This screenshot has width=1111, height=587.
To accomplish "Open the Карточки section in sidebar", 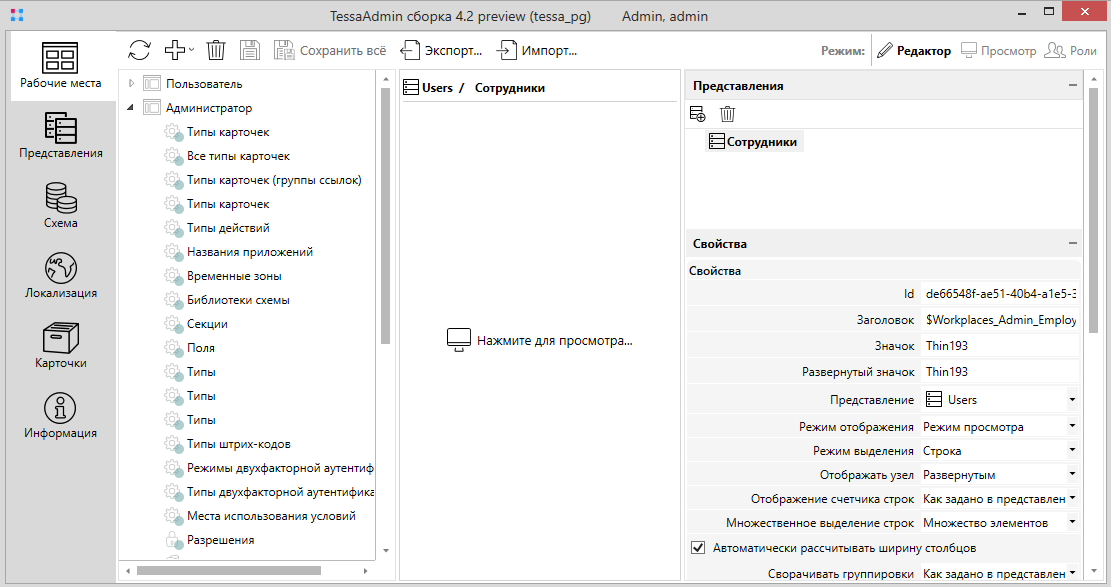I will (x=60, y=345).
